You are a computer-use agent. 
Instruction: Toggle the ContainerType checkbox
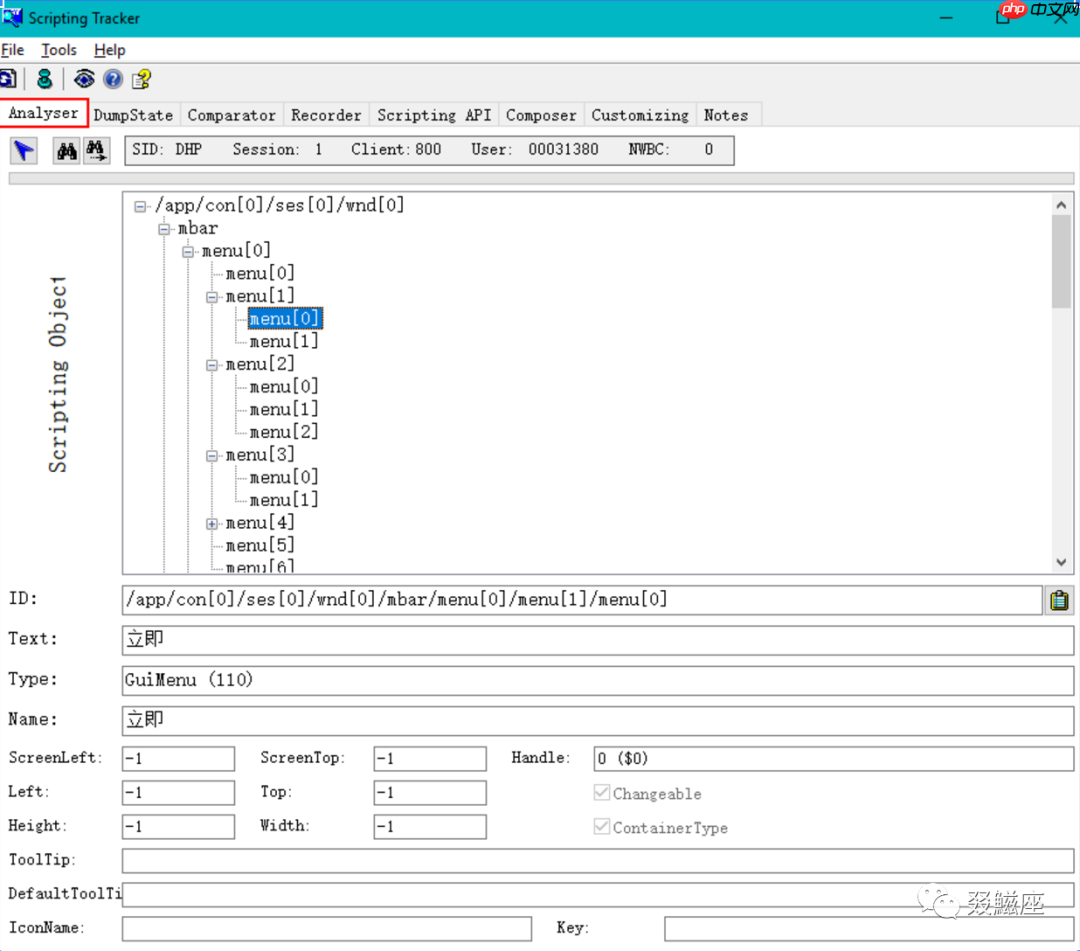point(602,827)
